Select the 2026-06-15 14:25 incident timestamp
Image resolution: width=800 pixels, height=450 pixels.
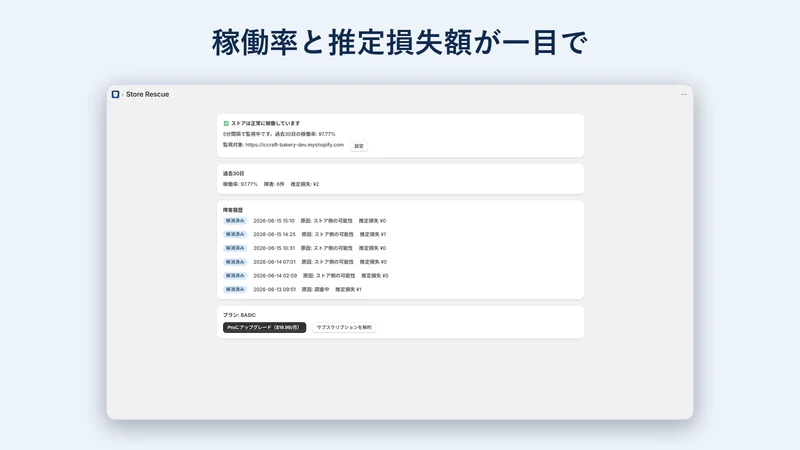(274, 235)
